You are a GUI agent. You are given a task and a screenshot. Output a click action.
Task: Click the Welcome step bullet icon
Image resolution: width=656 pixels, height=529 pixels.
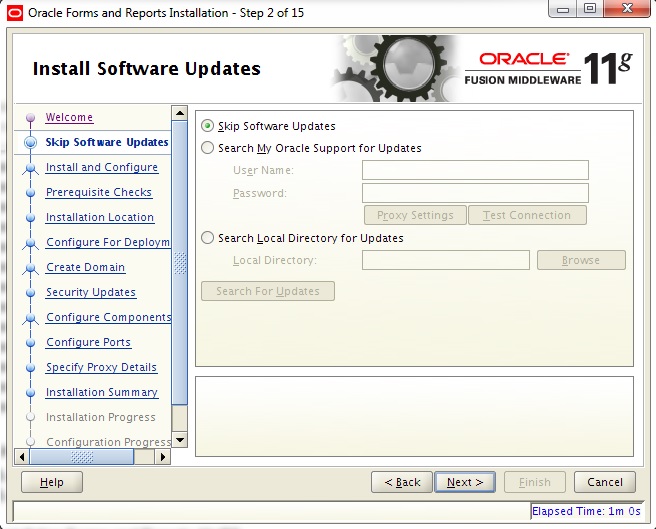coord(30,118)
